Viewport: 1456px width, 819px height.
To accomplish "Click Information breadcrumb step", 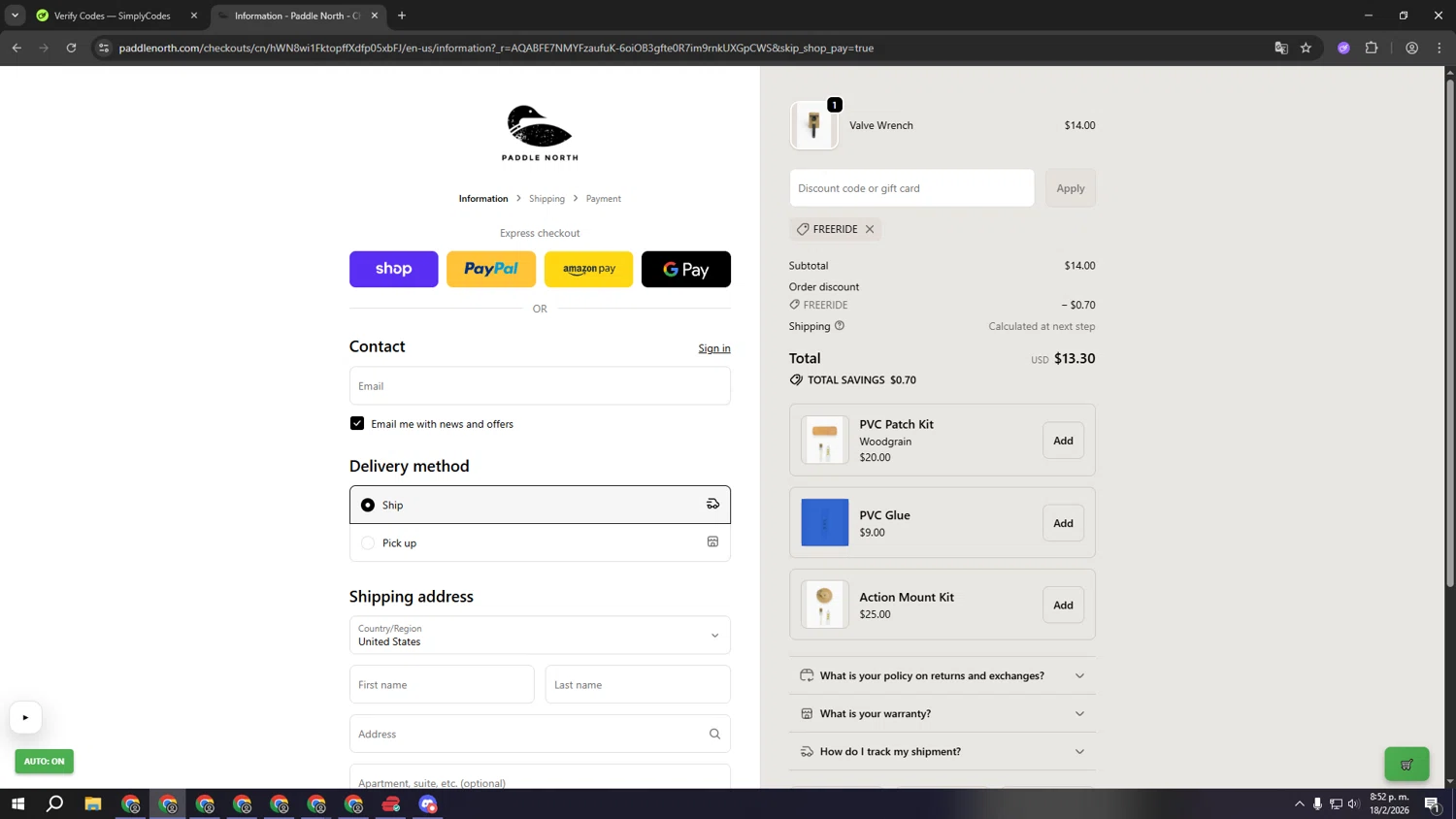I will pos(483,199).
